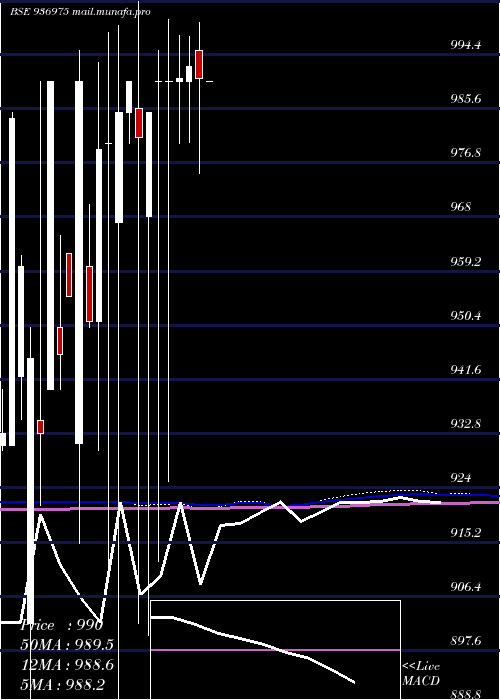Click the 906.4 price axis label

click(x=466, y=586)
